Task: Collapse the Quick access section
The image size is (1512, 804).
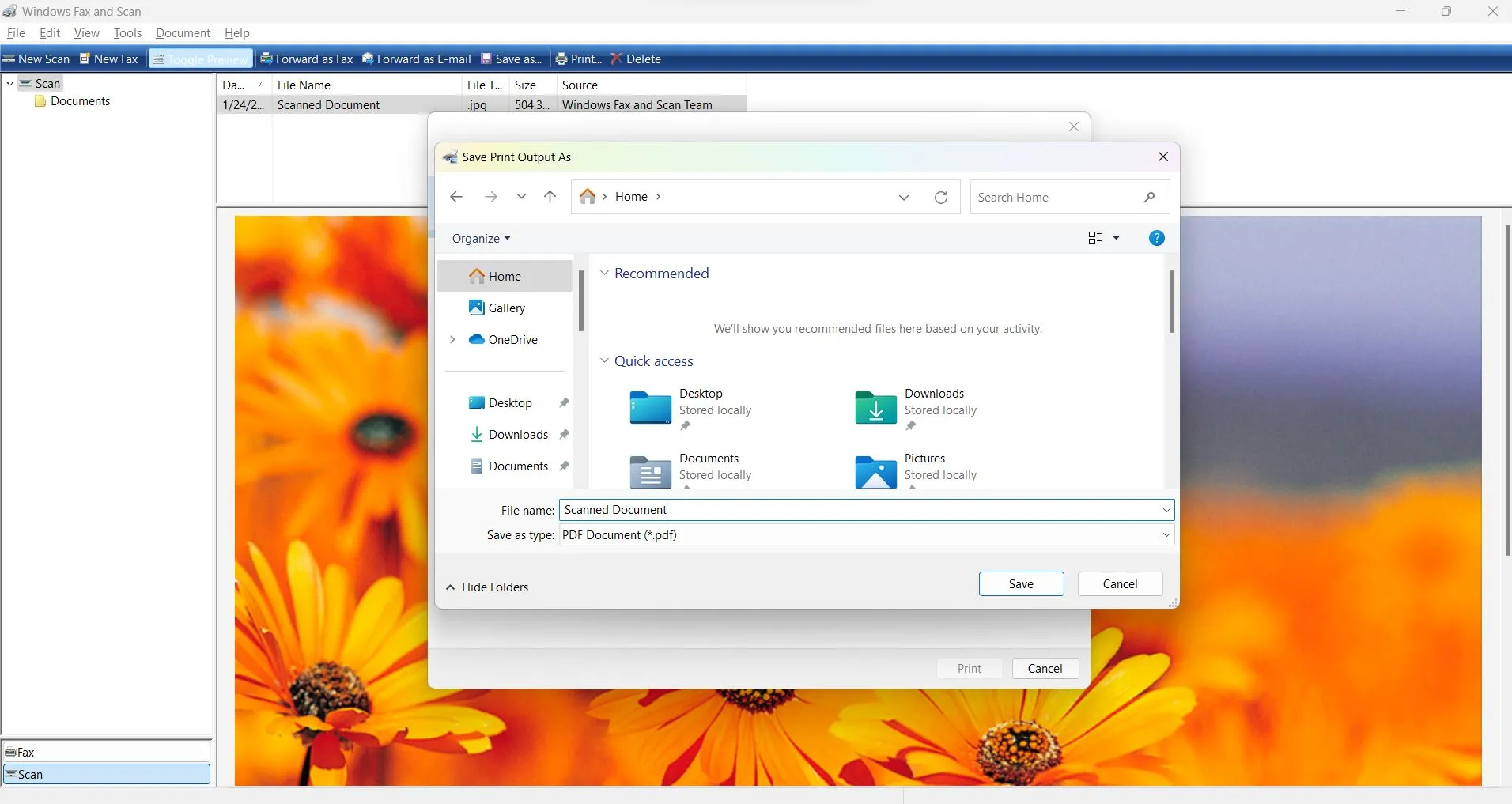Action: 604,360
